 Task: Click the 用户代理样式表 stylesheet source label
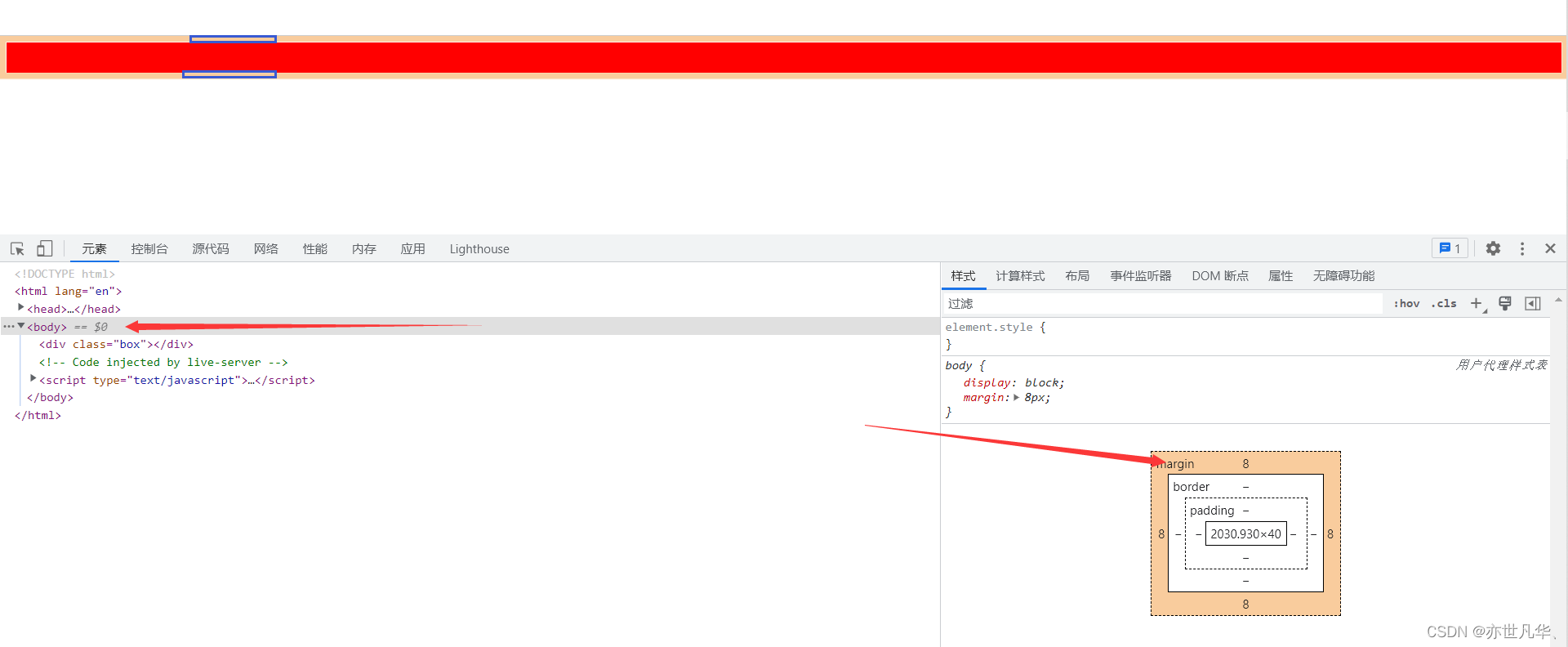pyautogui.click(x=1501, y=365)
